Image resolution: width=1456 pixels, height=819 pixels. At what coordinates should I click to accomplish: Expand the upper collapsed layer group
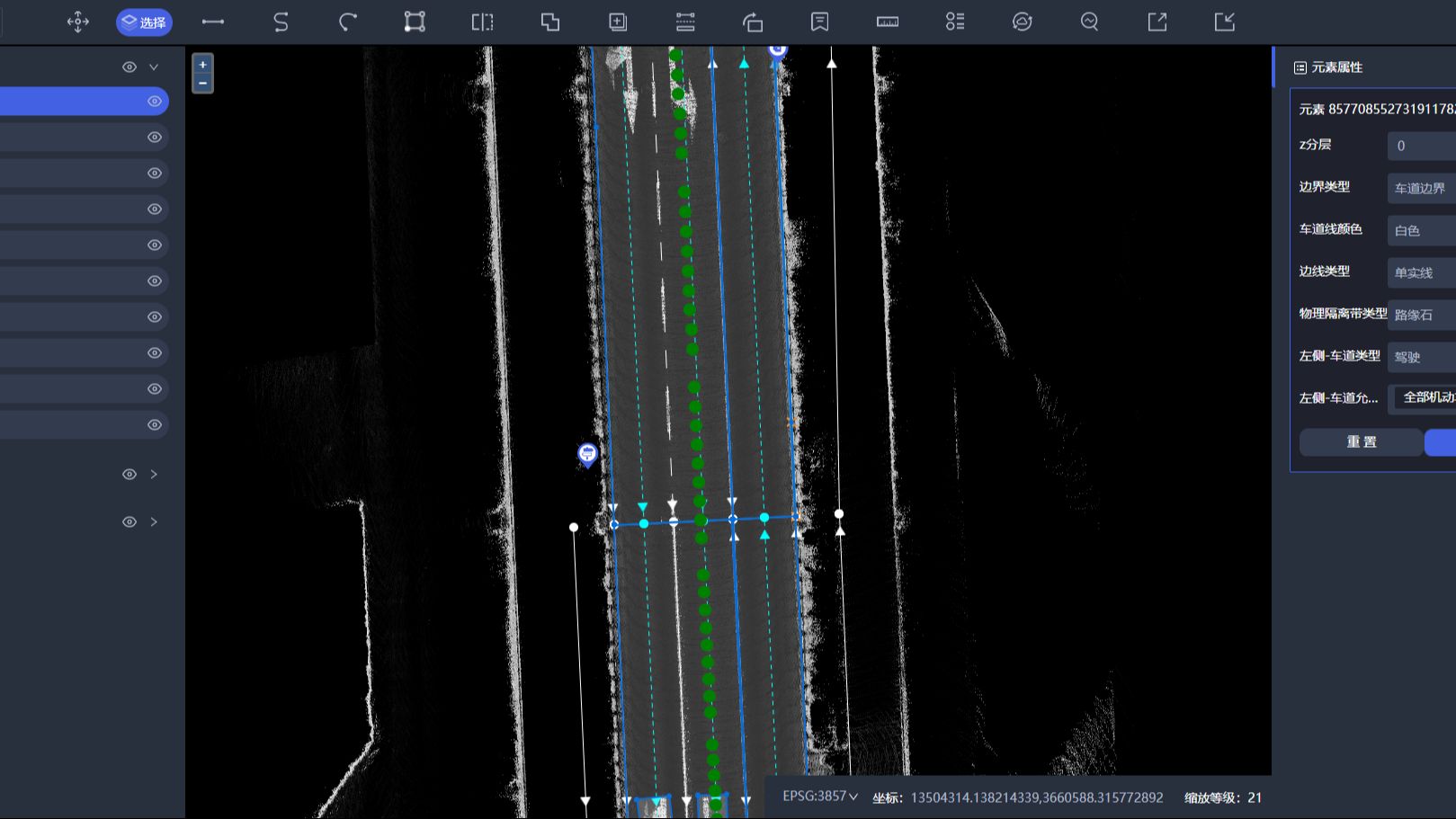(154, 475)
